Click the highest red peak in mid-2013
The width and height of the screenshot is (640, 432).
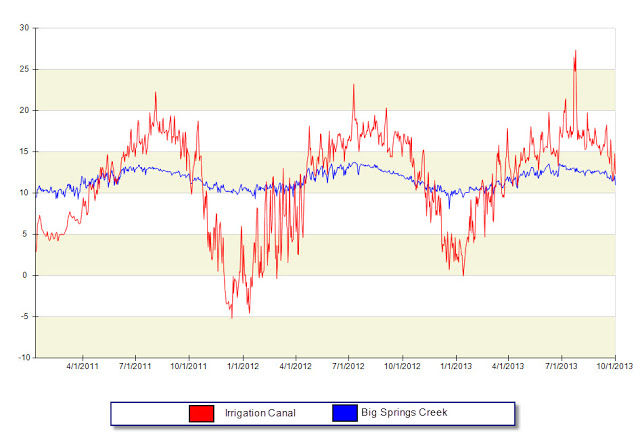pos(575,51)
